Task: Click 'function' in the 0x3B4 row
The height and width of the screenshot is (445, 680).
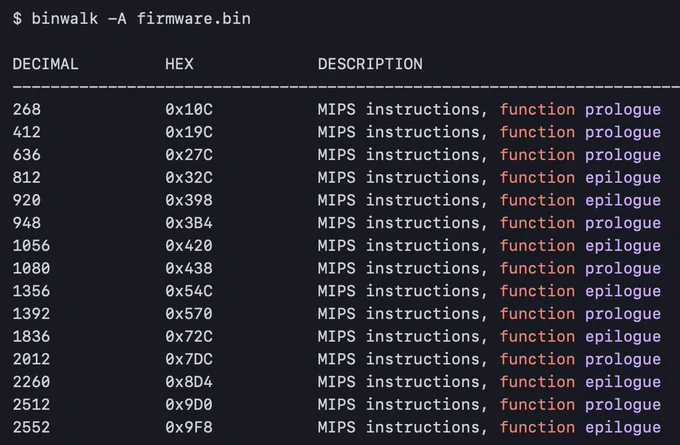Action: pos(537,223)
